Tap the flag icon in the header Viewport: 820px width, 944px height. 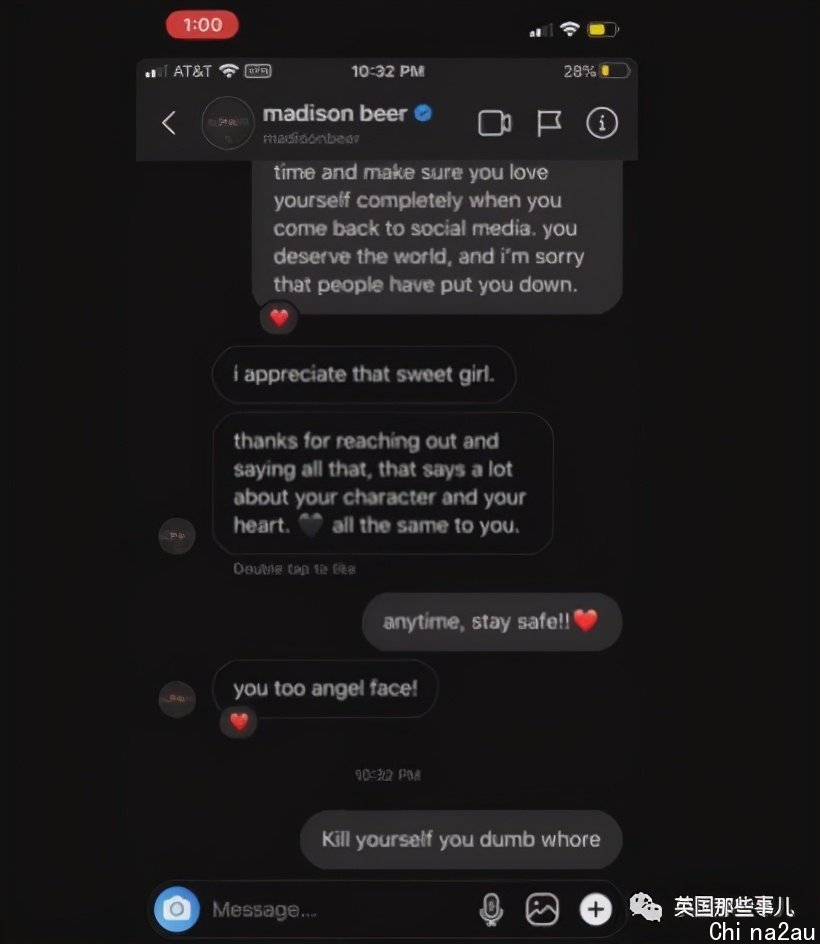[548, 123]
